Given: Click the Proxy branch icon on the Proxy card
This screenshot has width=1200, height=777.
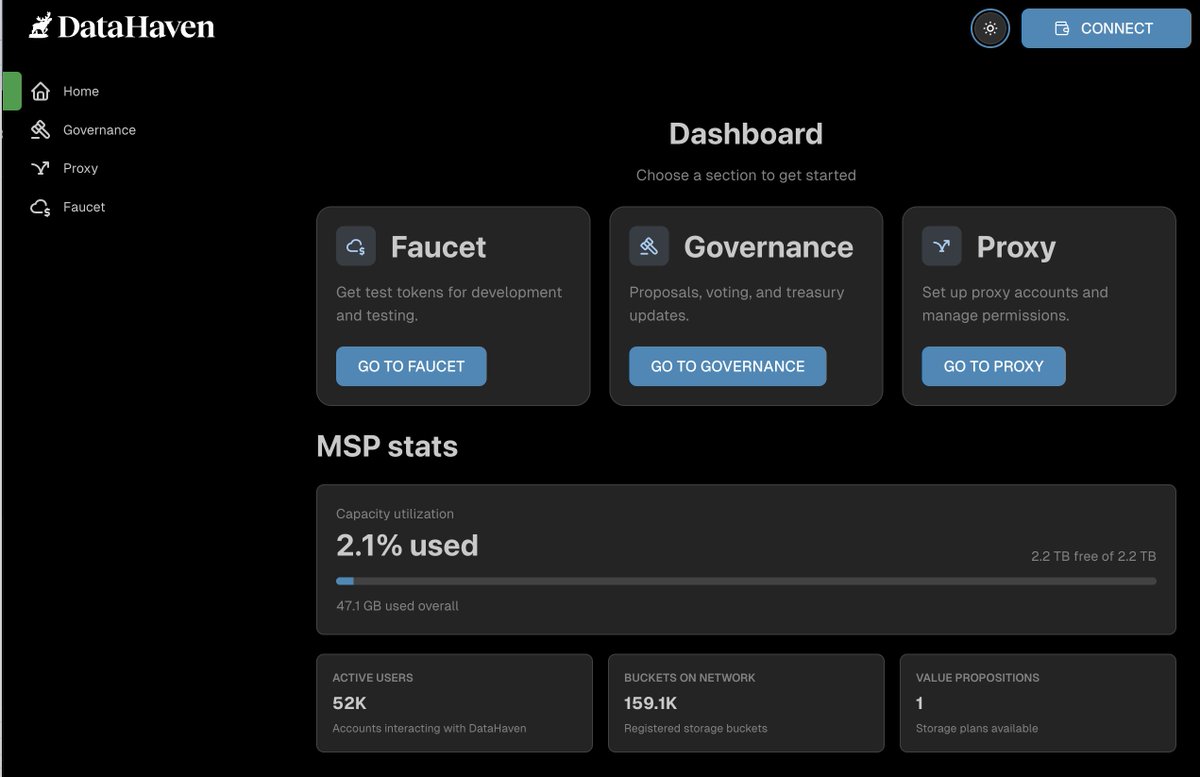Looking at the screenshot, I should pos(941,245).
